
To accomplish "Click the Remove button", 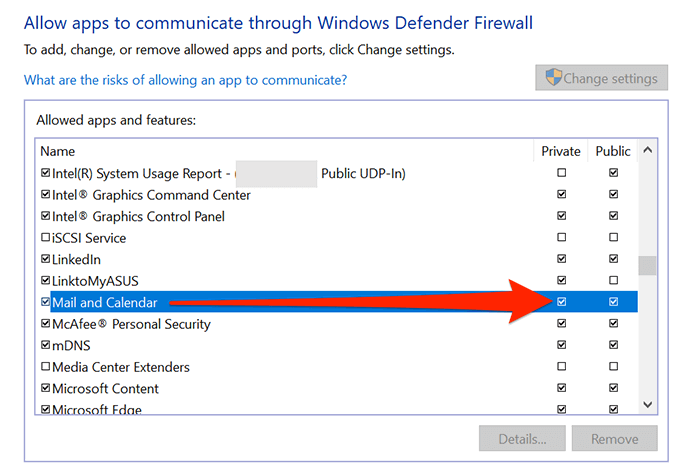I will (x=614, y=438).
